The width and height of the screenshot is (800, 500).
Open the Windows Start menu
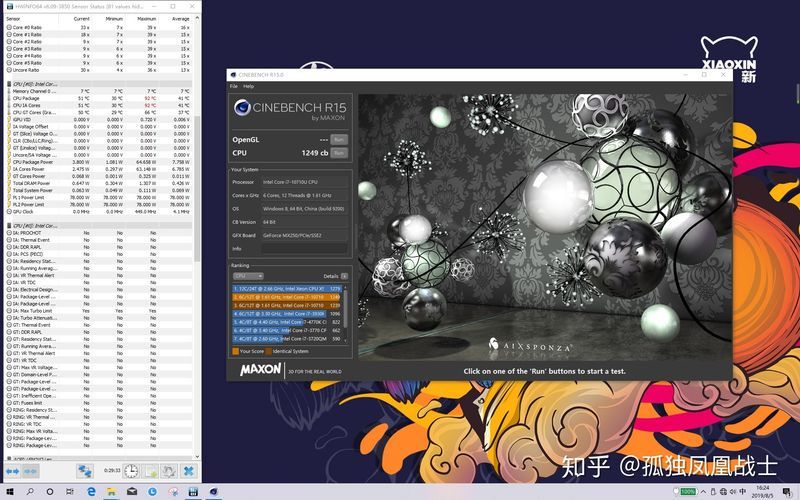[10, 492]
